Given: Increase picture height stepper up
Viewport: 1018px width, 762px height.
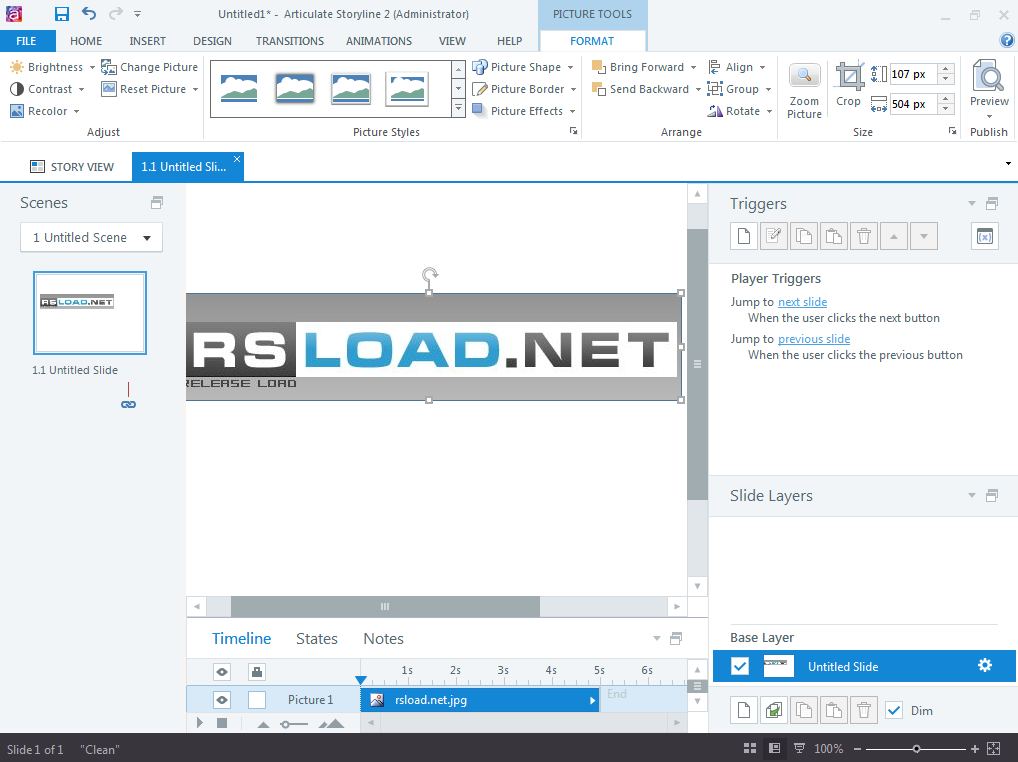Looking at the screenshot, I should click(946, 69).
